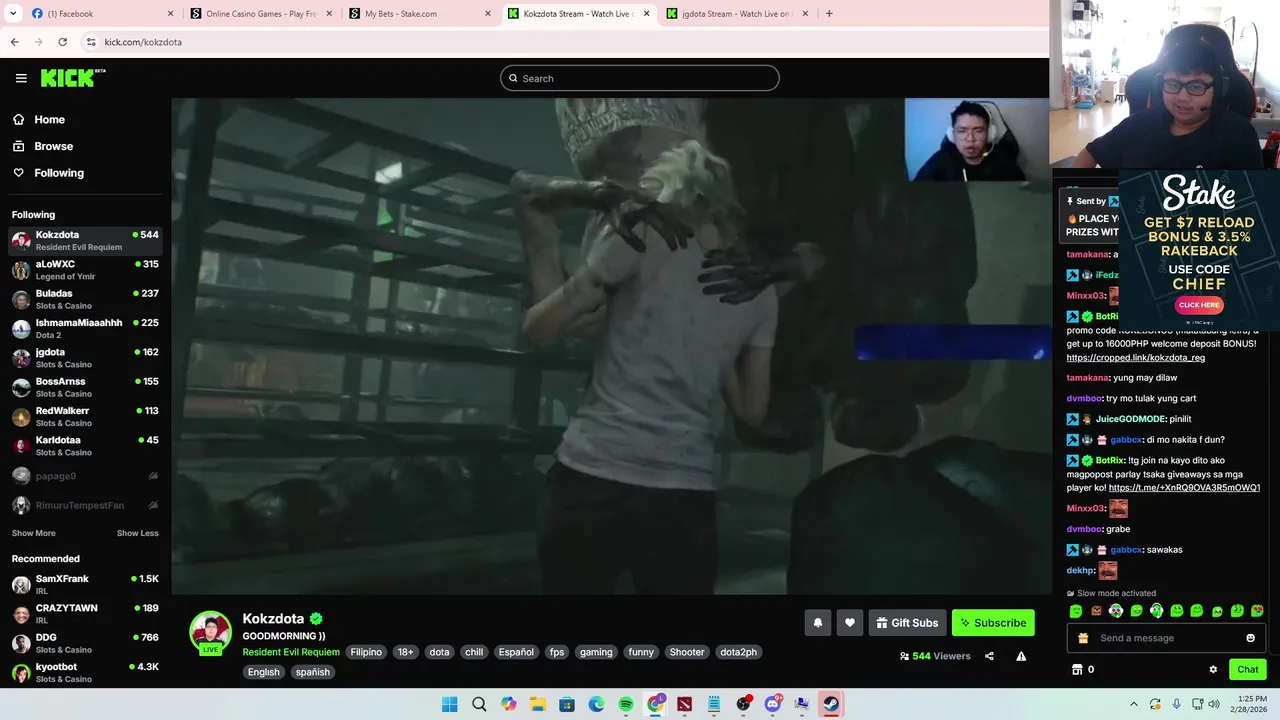Select the dota tag

pyautogui.click(x=439, y=652)
